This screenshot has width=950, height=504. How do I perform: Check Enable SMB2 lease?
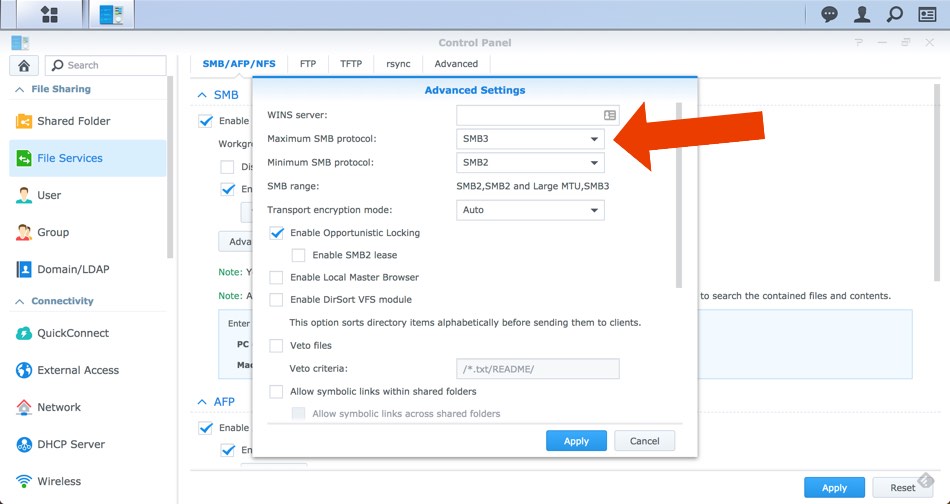coord(298,255)
